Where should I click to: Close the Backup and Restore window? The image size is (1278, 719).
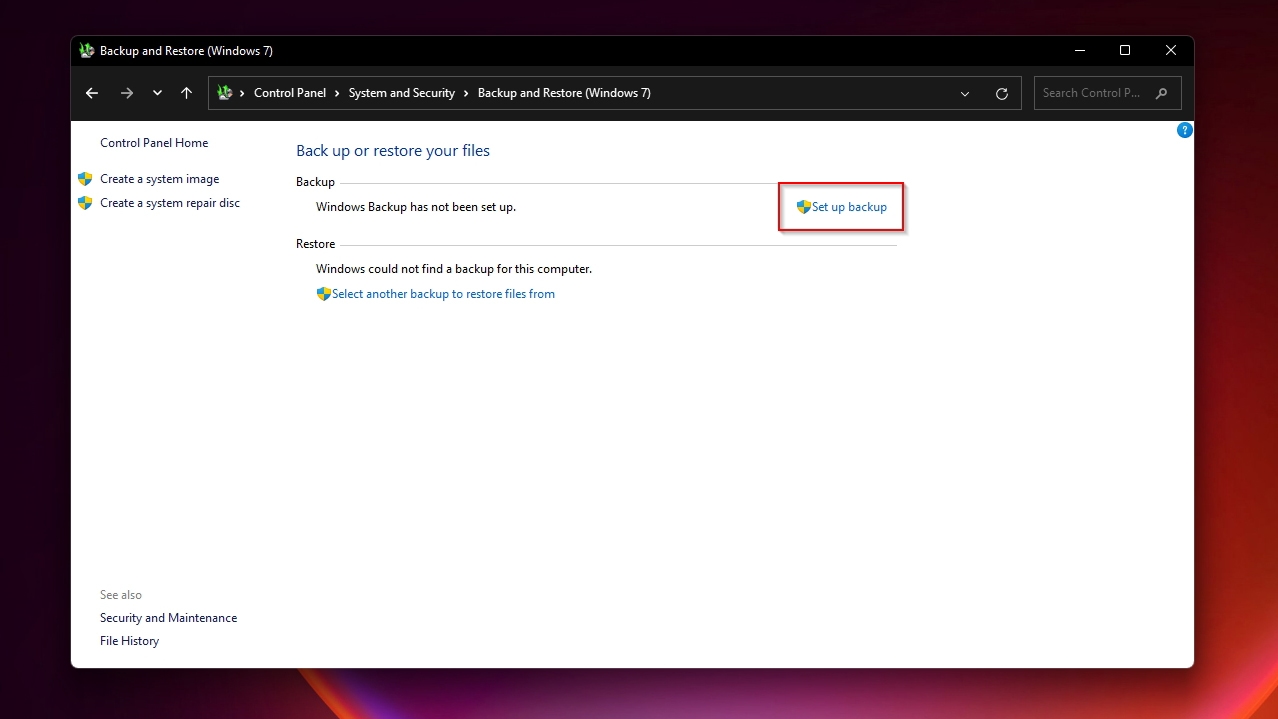click(x=1171, y=51)
